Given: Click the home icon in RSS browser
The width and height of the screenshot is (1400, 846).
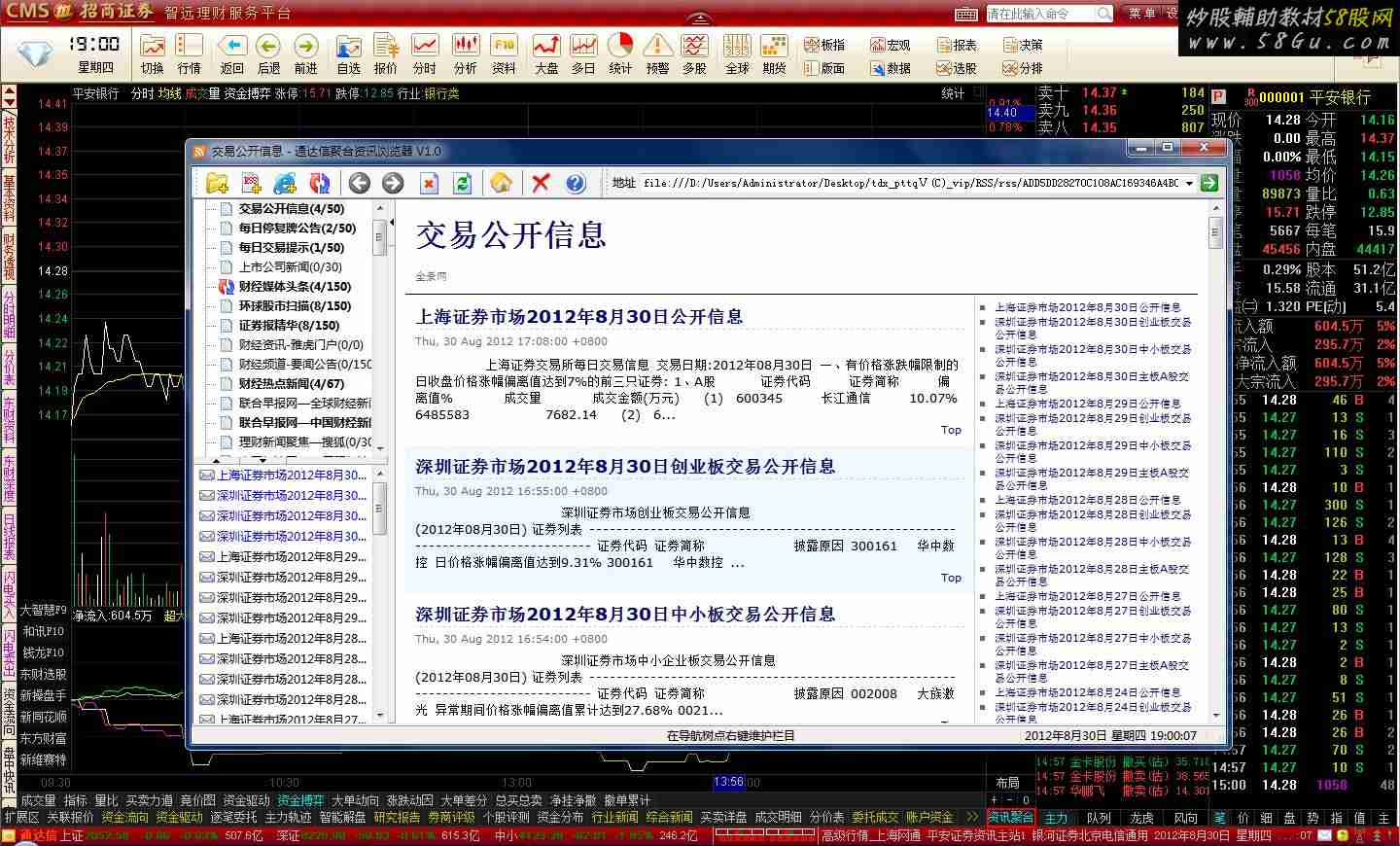Looking at the screenshot, I should point(502,183).
